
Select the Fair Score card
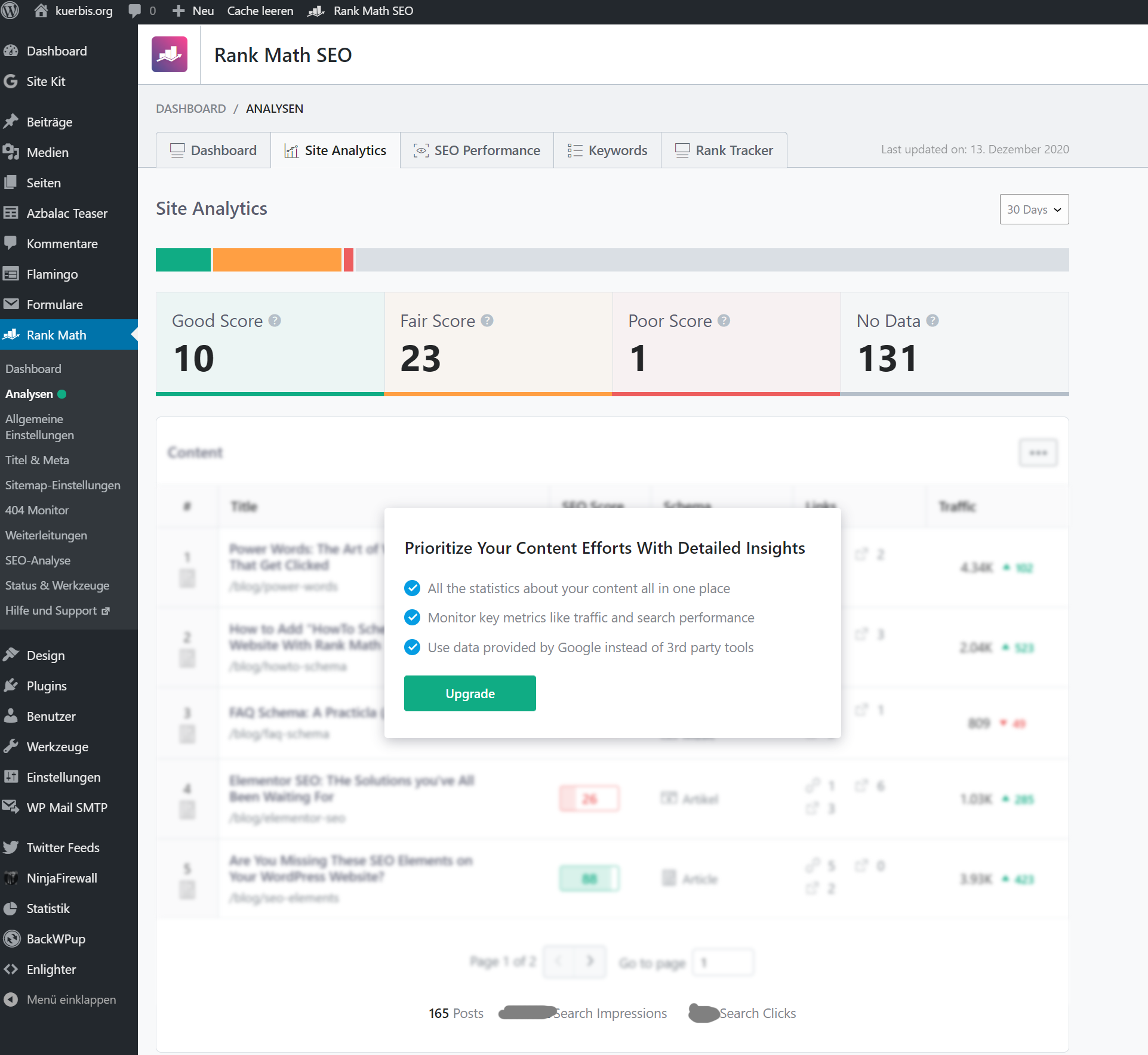coord(498,344)
